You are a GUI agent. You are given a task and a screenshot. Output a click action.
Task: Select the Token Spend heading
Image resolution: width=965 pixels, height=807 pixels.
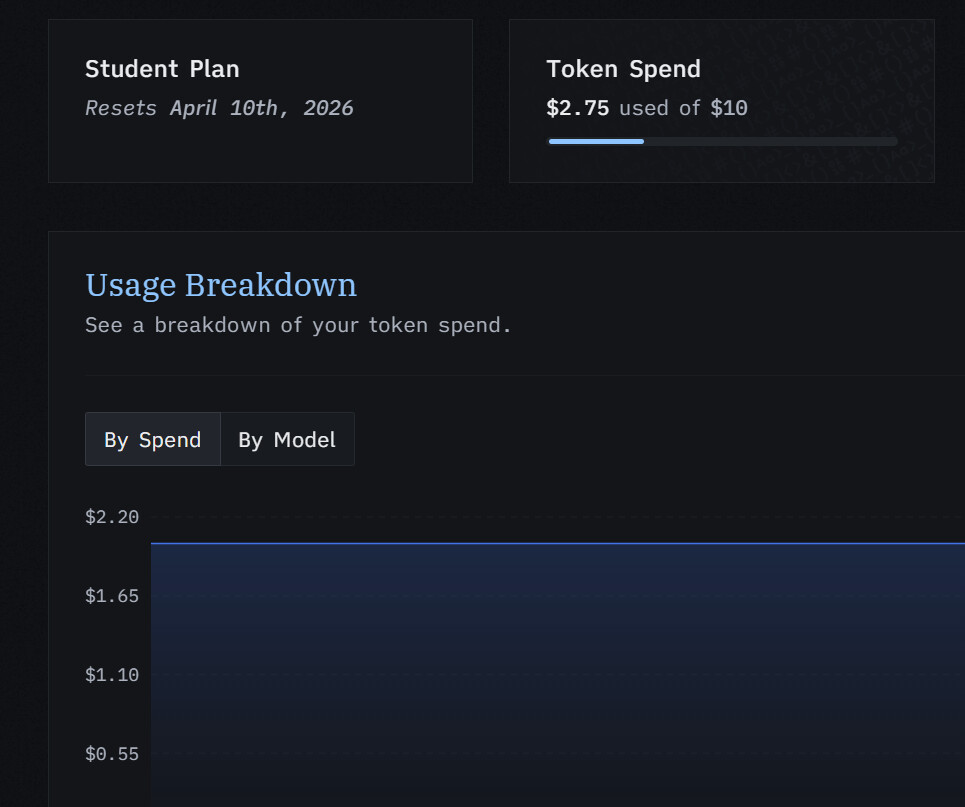tap(623, 69)
